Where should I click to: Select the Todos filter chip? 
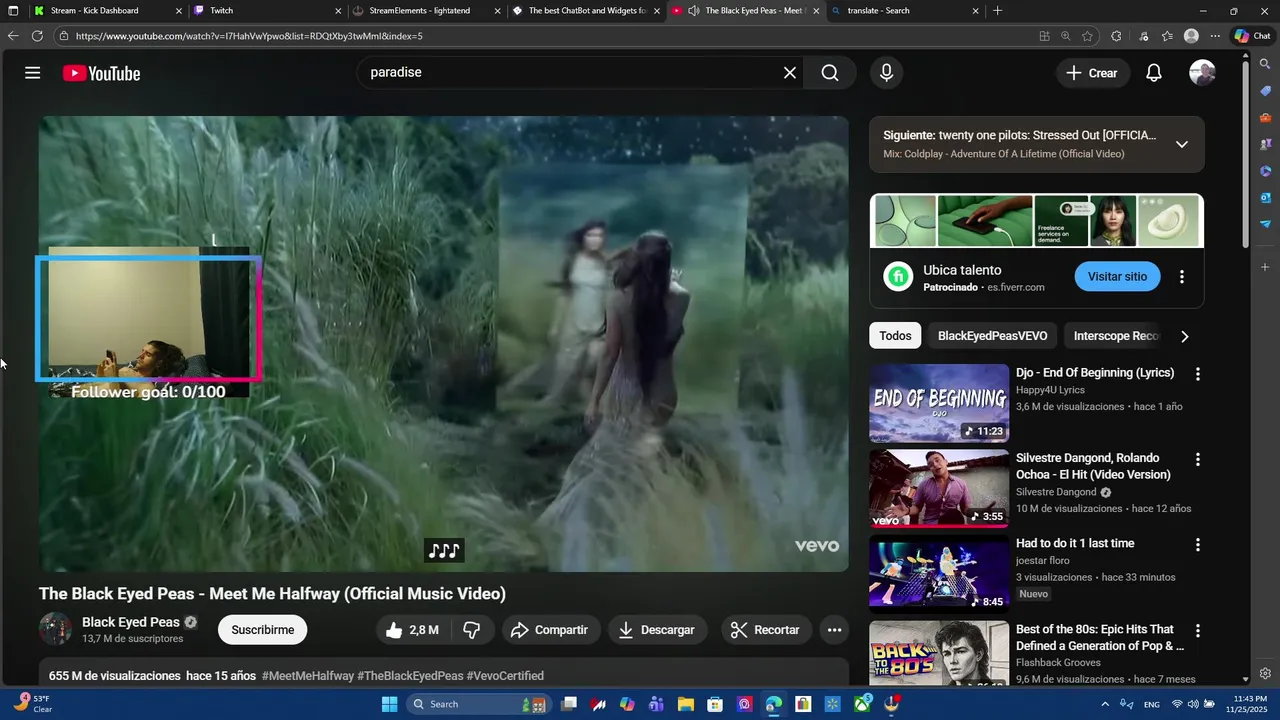(895, 336)
